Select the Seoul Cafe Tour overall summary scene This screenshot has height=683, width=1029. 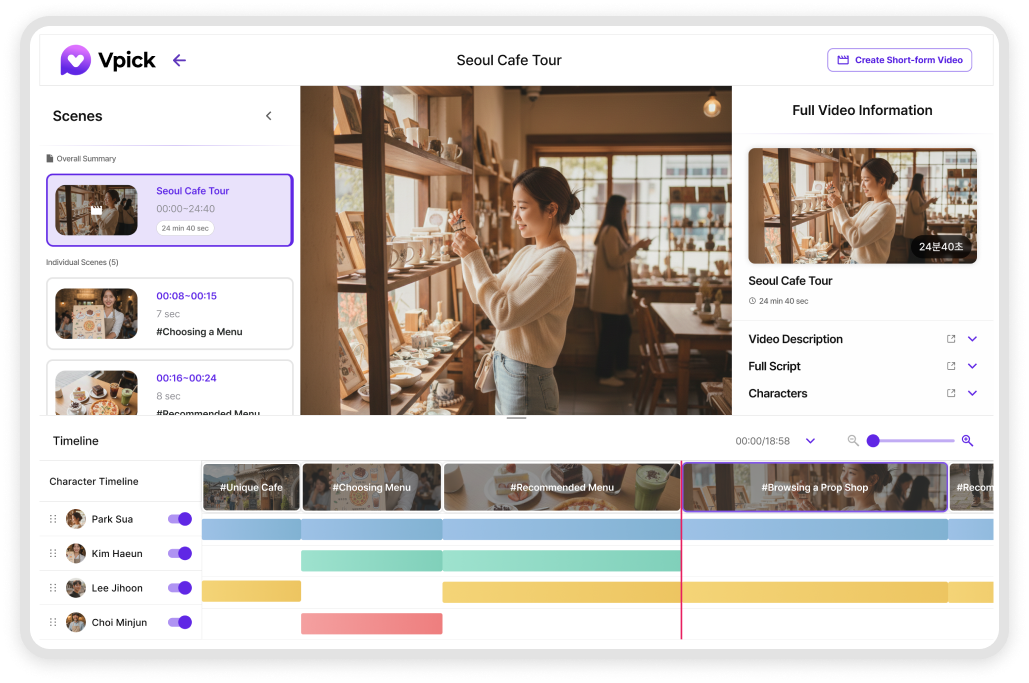click(x=169, y=210)
